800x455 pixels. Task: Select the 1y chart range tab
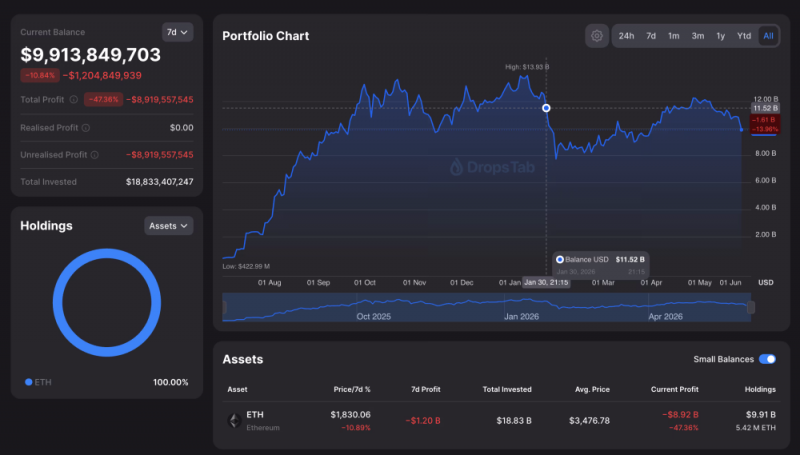720,36
